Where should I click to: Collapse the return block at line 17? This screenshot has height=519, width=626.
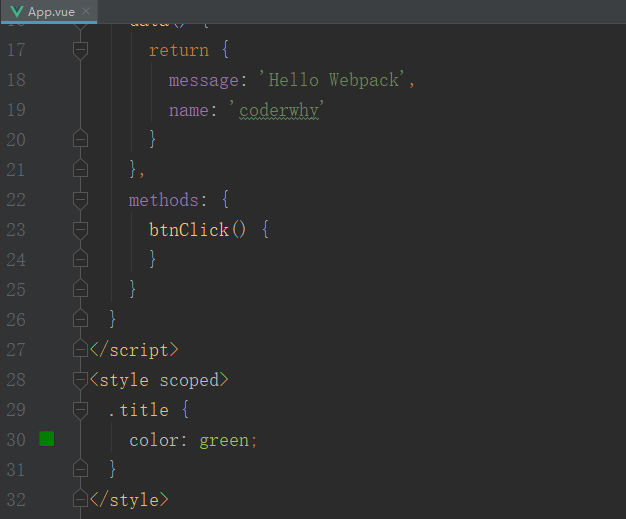[80, 50]
